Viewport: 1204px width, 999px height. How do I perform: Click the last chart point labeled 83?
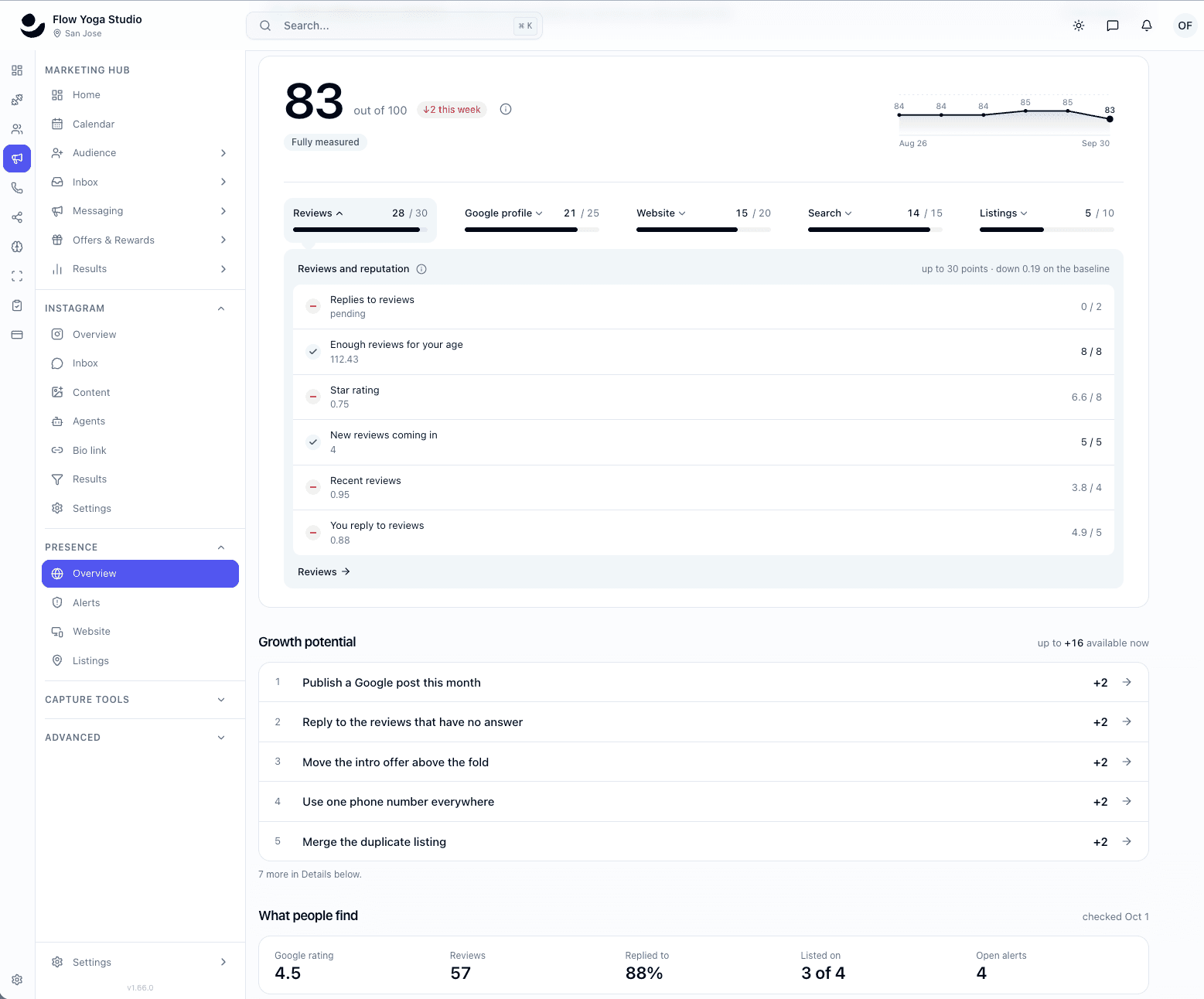[x=1110, y=119]
